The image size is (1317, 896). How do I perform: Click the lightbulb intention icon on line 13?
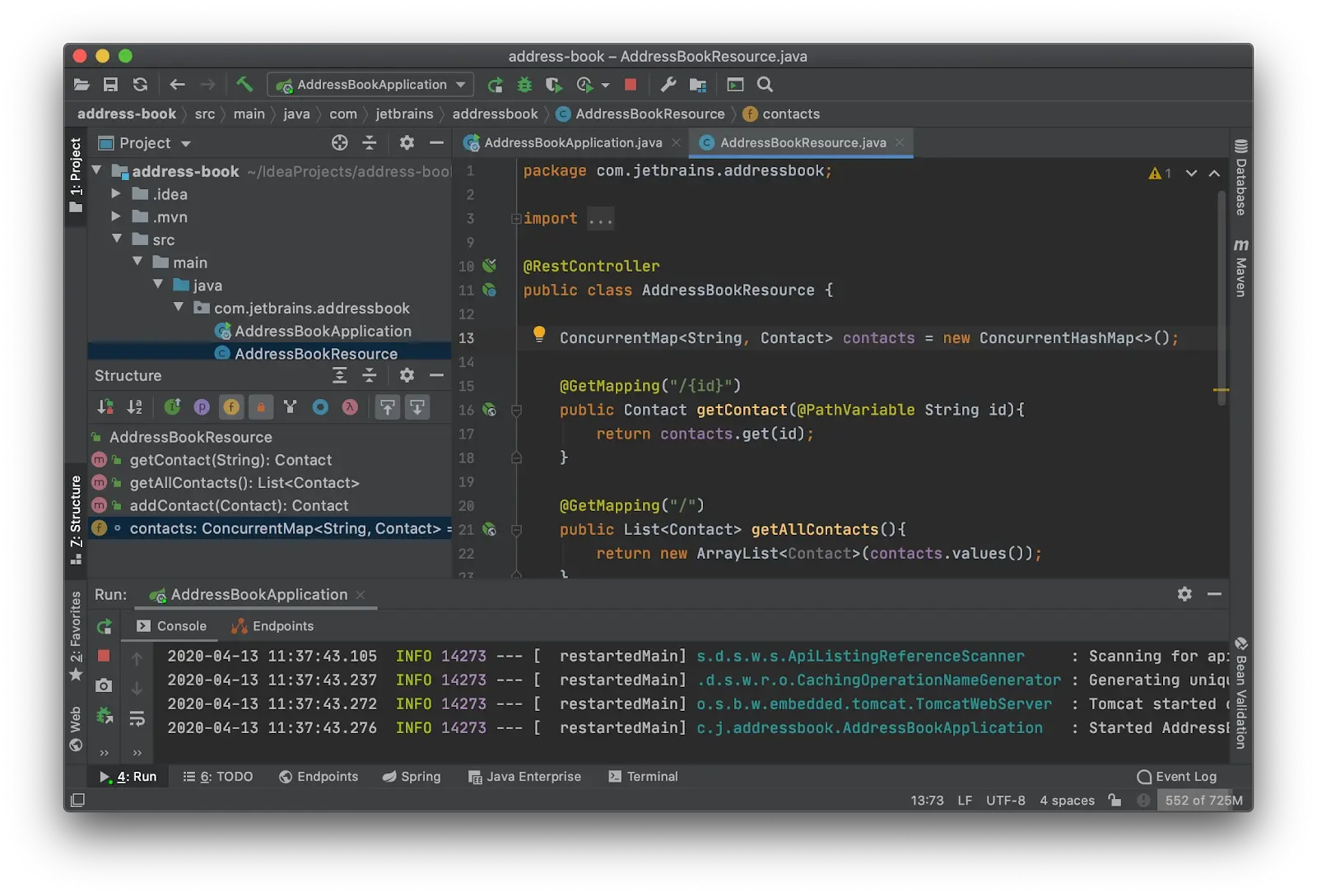(x=539, y=334)
